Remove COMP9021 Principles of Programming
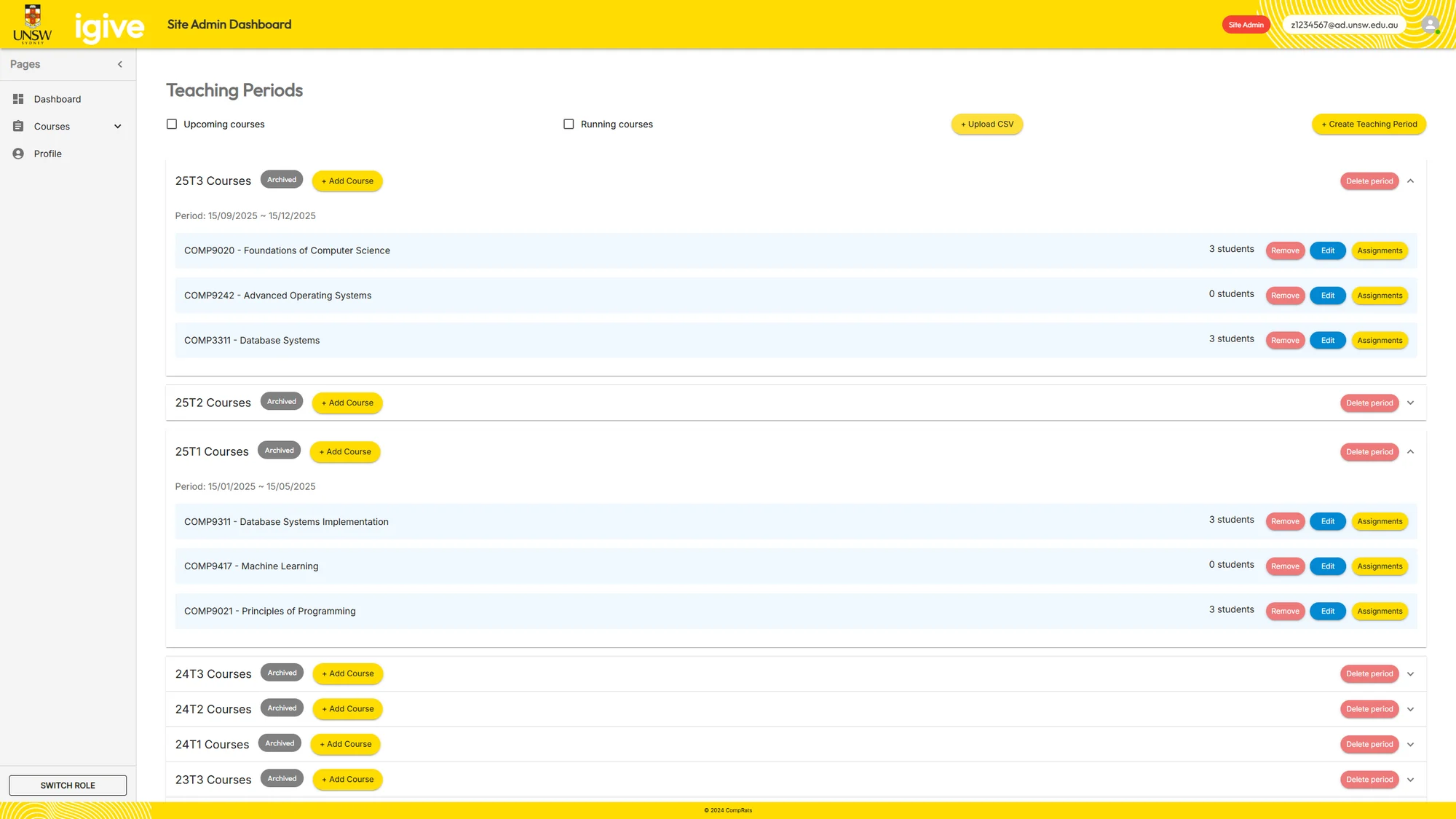 click(x=1285, y=612)
